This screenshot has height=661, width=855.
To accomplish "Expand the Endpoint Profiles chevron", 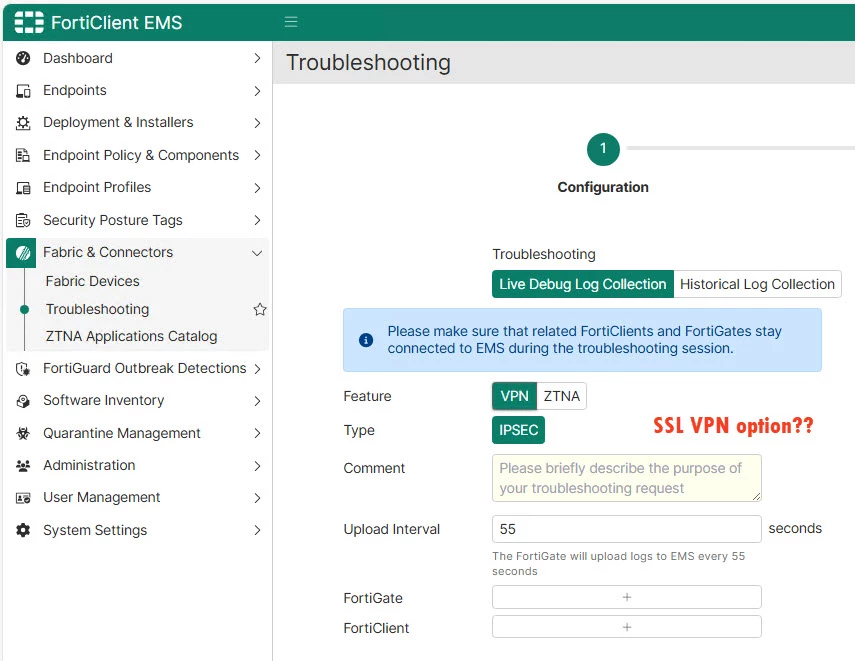I will (x=257, y=188).
